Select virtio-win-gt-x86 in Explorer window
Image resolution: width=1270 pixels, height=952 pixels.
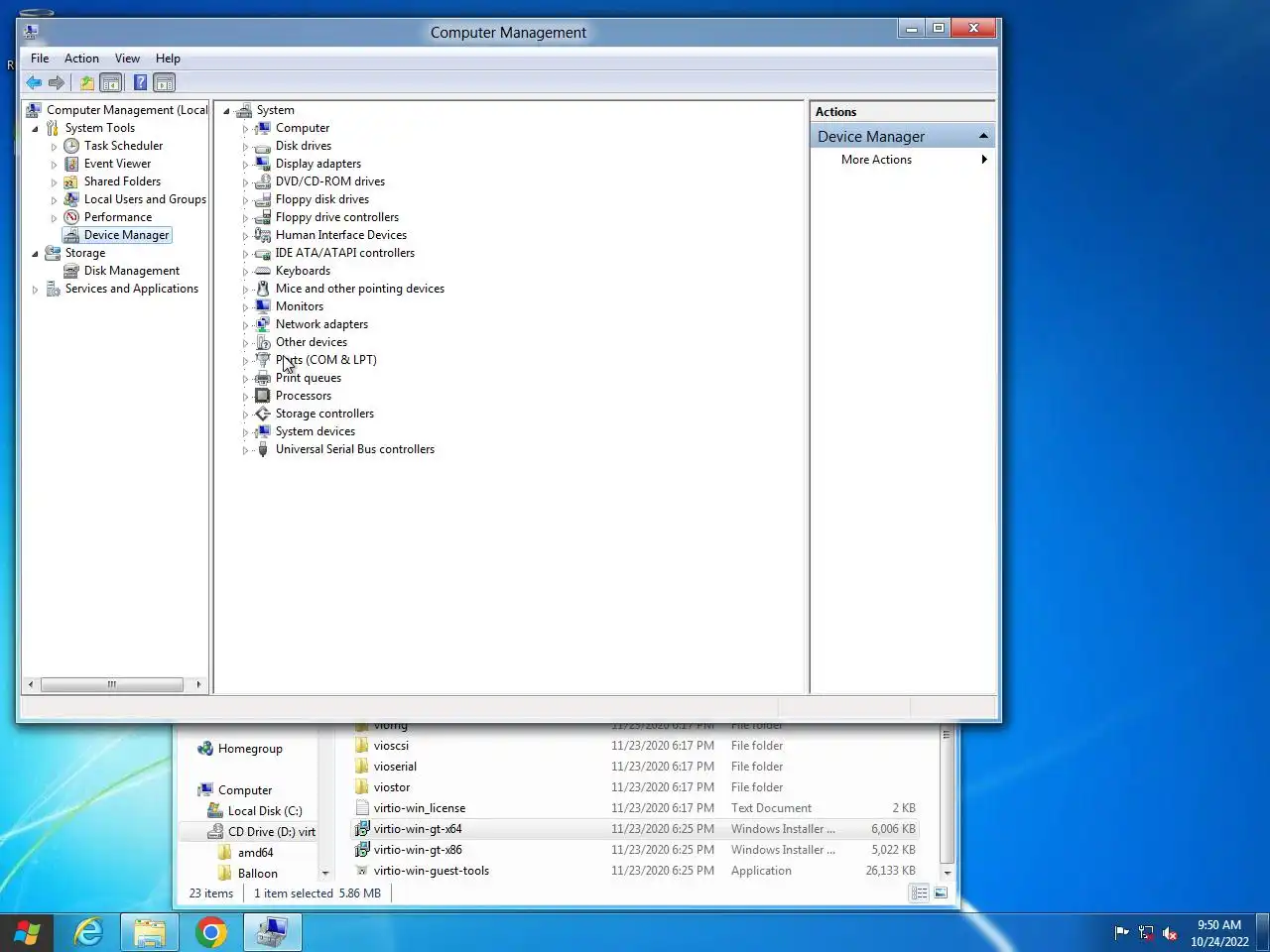tap(418, 850)
